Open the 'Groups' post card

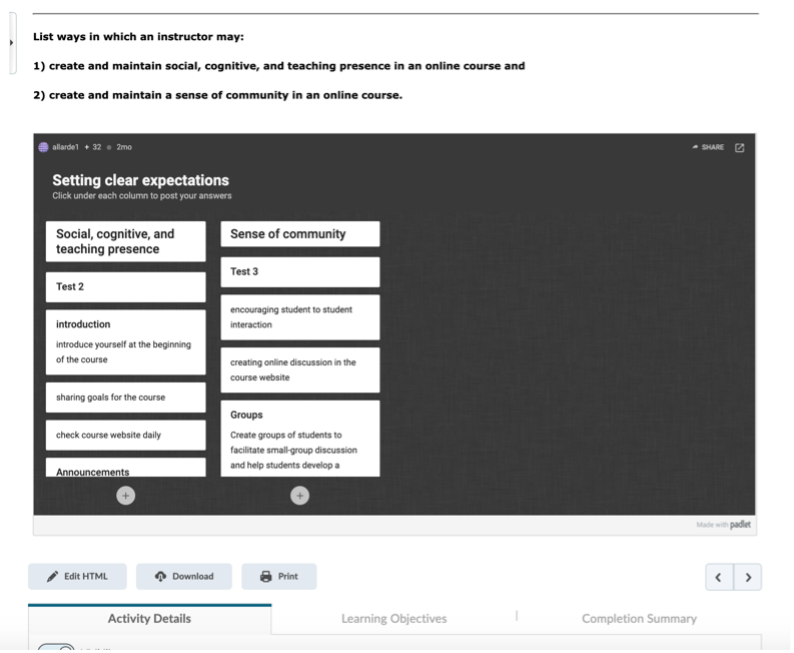[300, 438]
